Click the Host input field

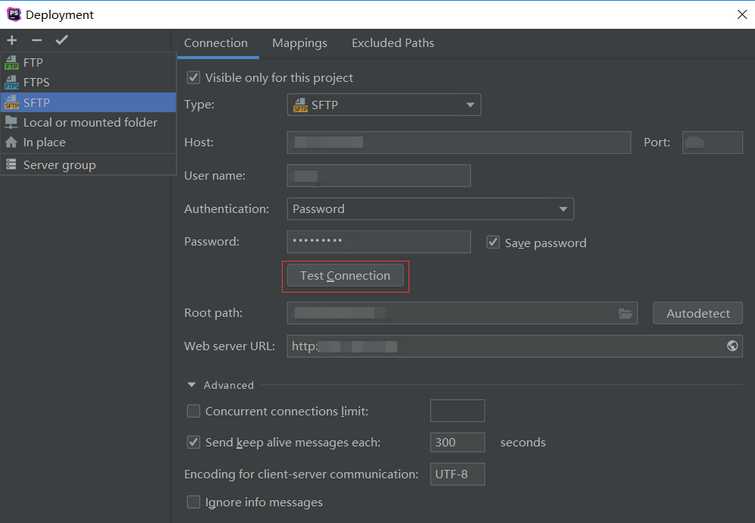(x=459, y=143)
